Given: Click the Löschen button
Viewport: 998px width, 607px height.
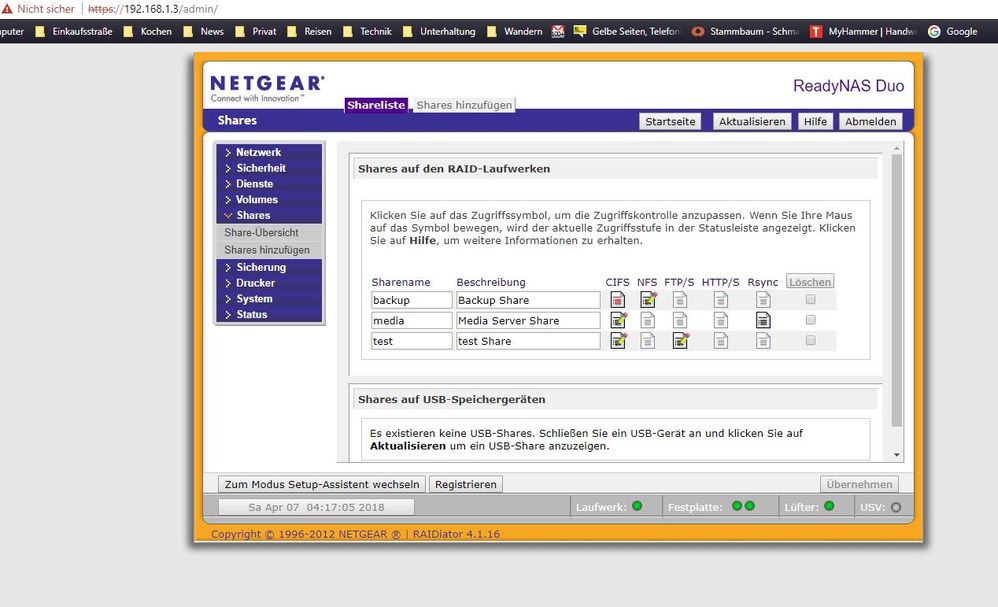Looking at the screenshot, I should click(810, 282).
